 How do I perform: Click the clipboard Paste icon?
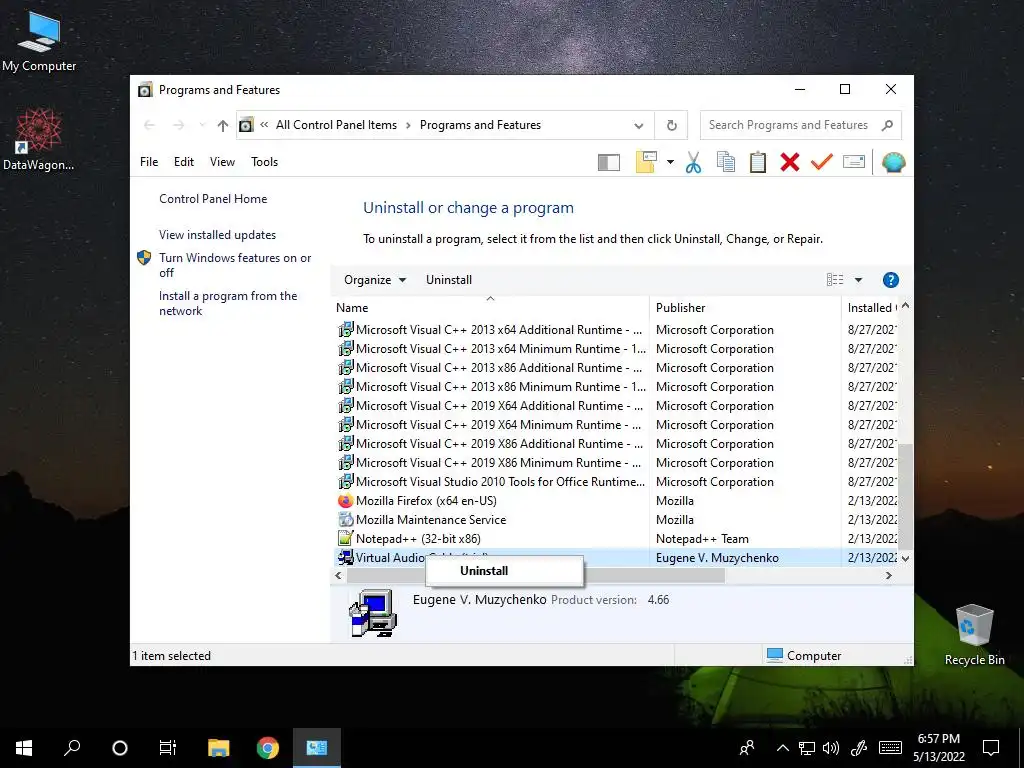click(758, 162)
